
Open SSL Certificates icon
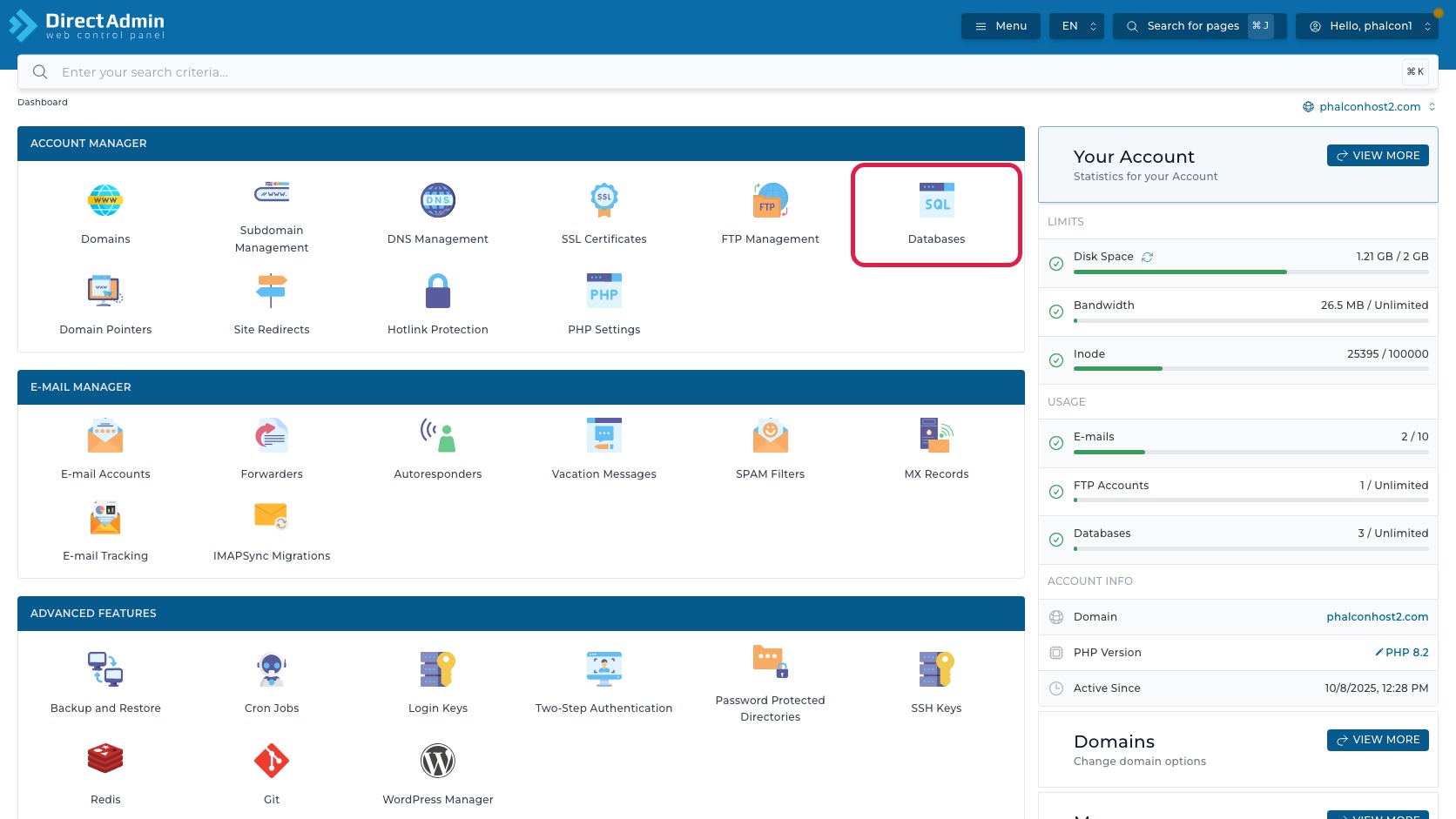click(x=604, y=200)
